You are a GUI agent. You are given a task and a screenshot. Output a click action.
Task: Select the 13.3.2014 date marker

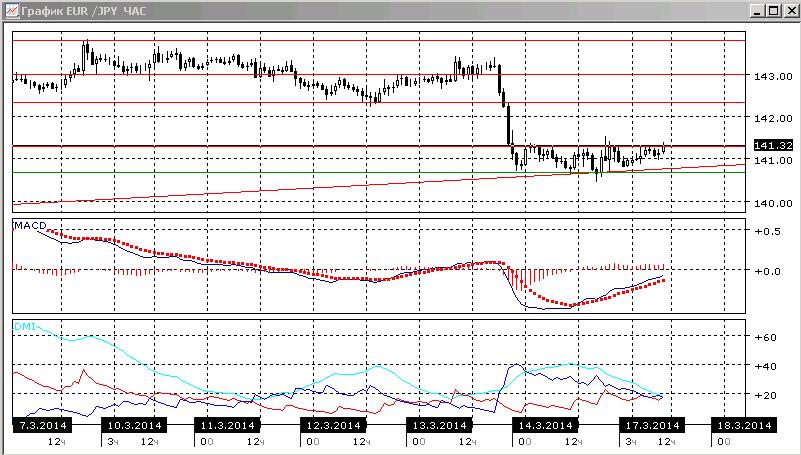point(439,425)
